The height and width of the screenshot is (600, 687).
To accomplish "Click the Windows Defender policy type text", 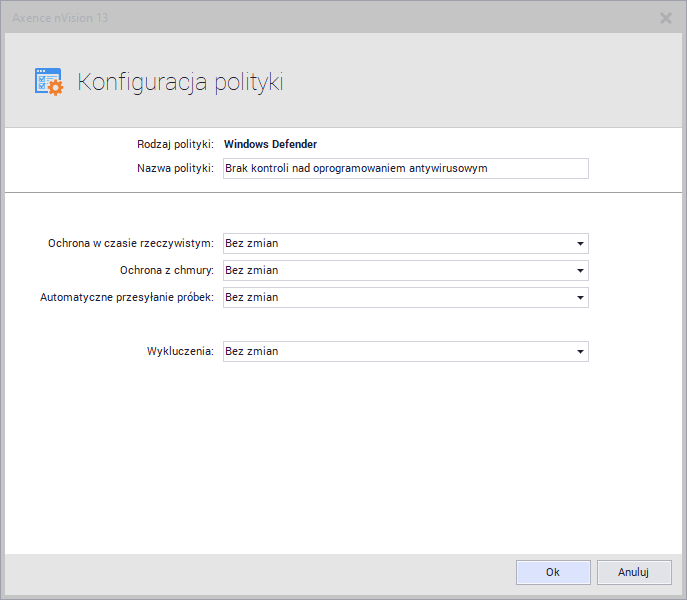I will click(270, 144).
